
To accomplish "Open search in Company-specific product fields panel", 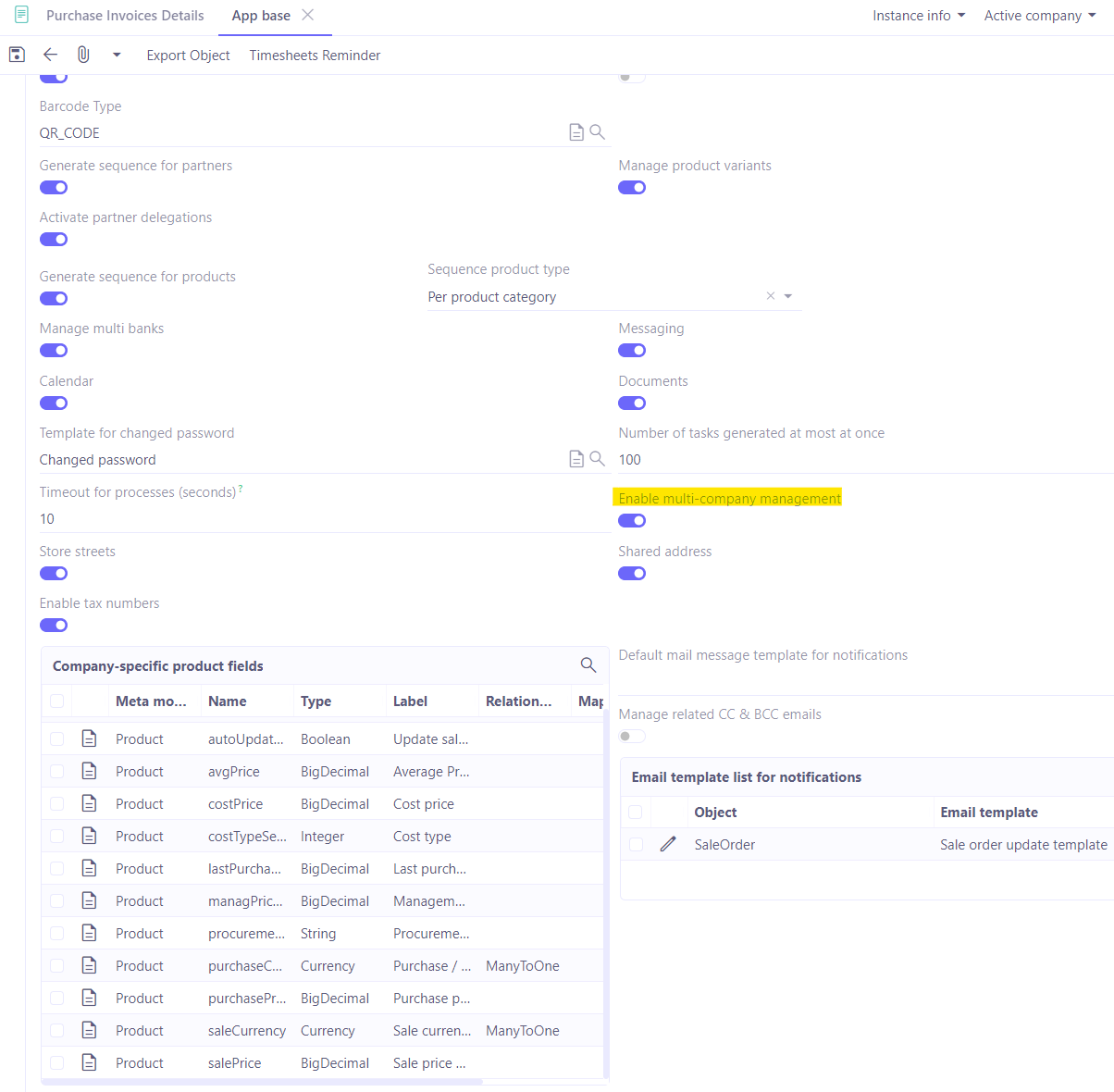I will pos(588,664).
